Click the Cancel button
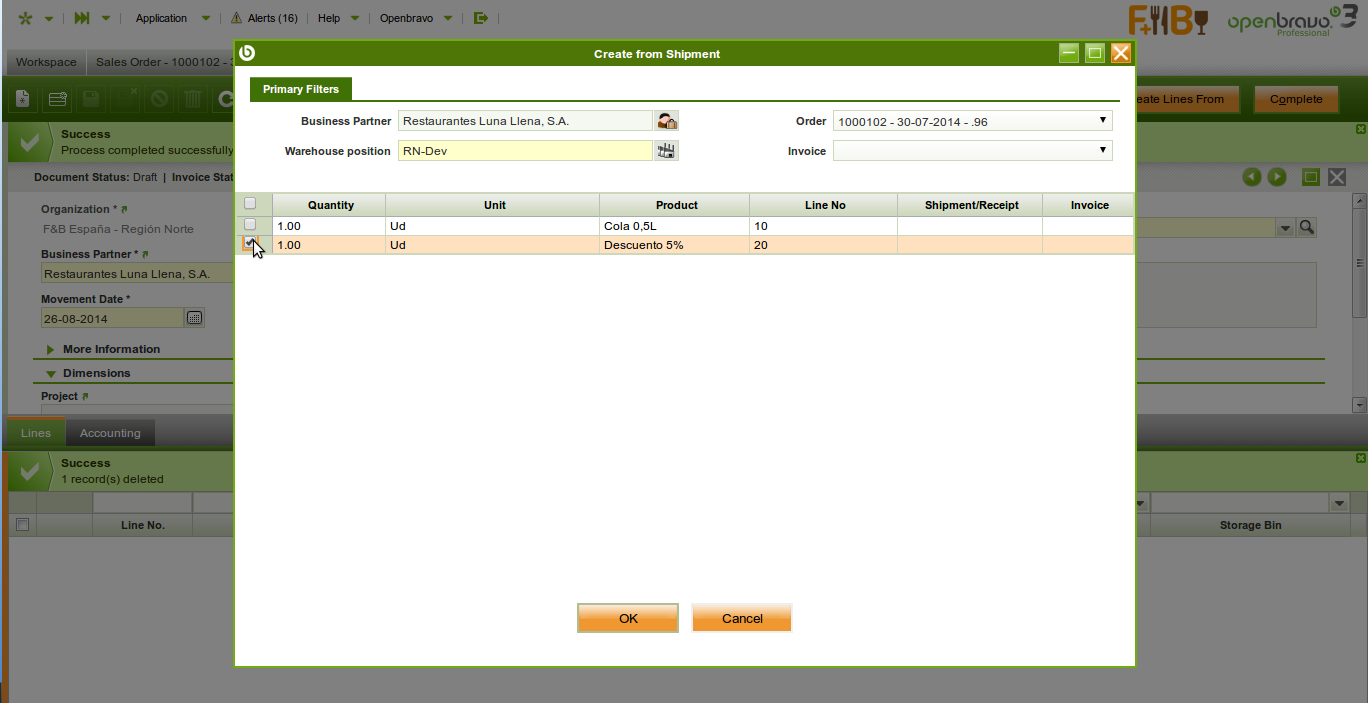This screenshot has height=703, width=1368. click(x=742, y=618)
